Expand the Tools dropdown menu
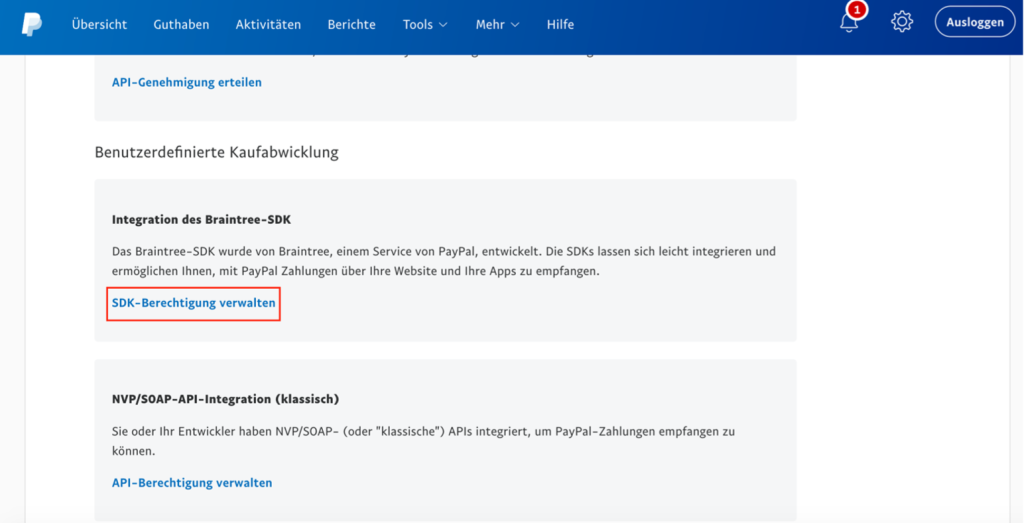 coord(425,25)
